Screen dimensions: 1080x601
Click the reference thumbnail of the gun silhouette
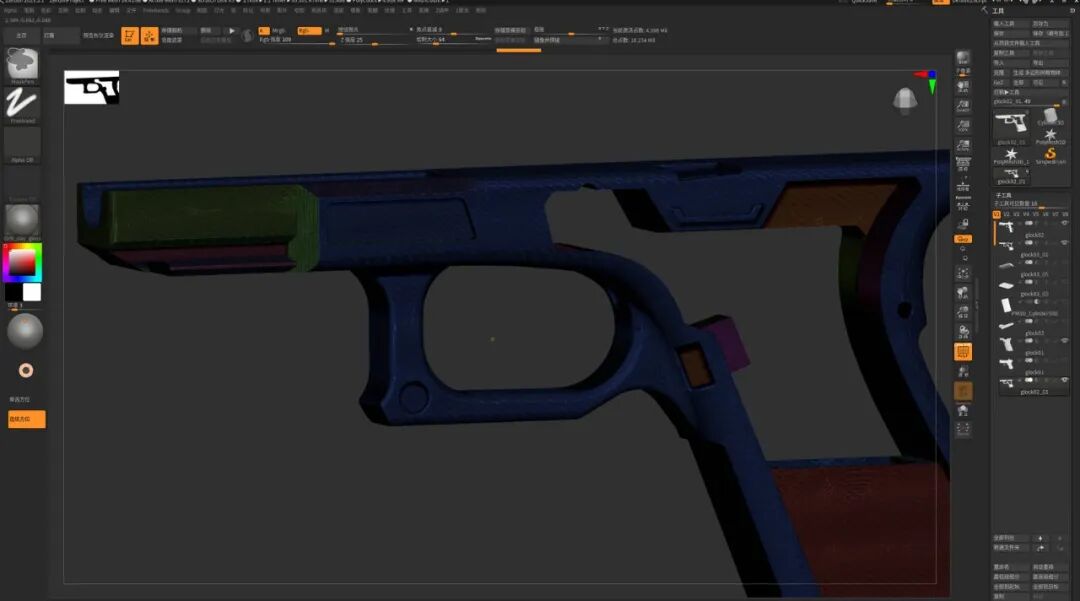coord(92,87)
